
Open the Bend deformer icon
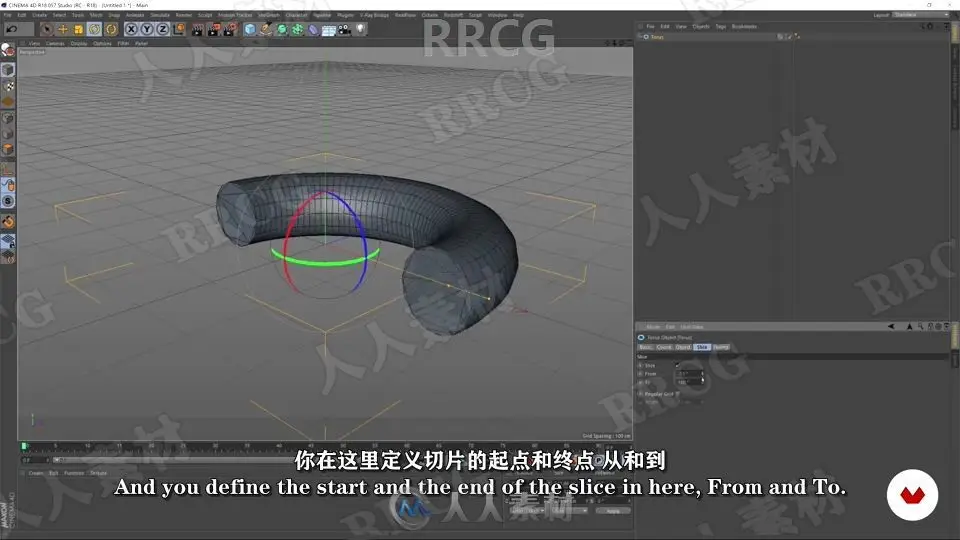click(x=313, y=29)
